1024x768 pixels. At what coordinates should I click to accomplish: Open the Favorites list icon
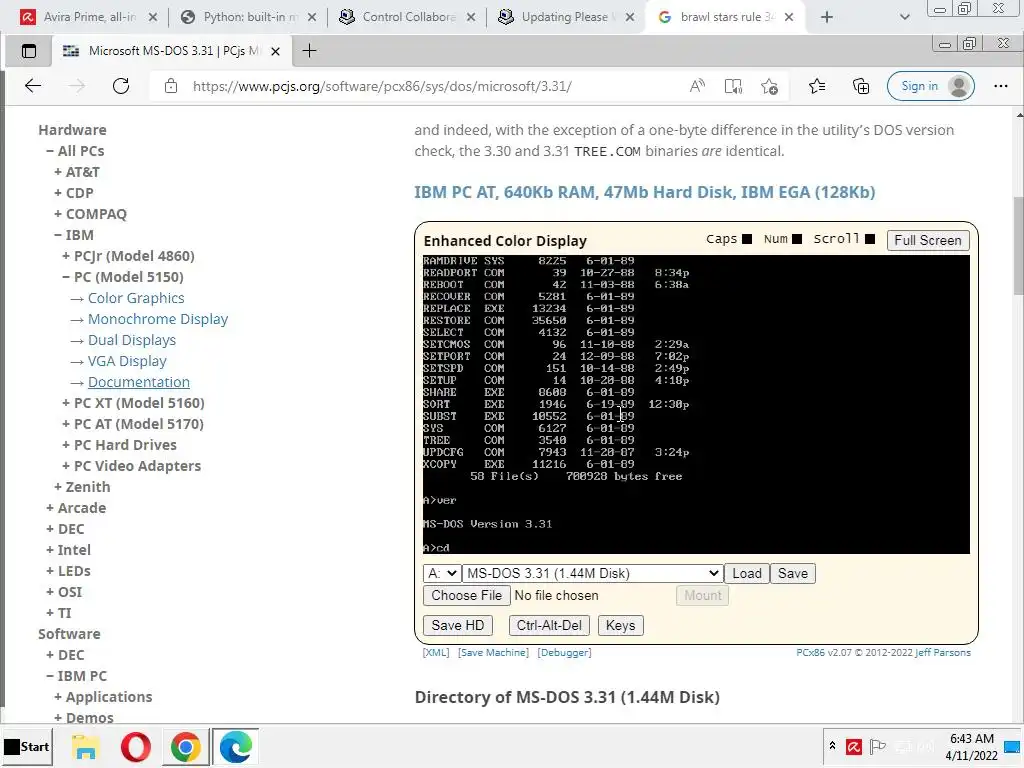coord(816,86)
